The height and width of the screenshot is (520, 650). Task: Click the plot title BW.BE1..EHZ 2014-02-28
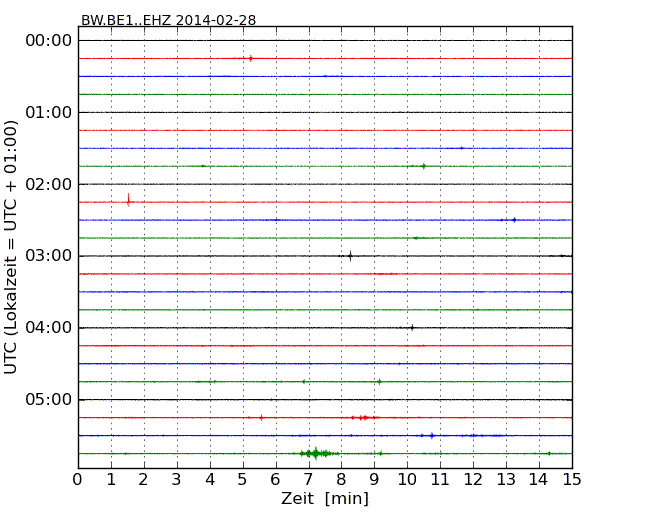[168, 20]
